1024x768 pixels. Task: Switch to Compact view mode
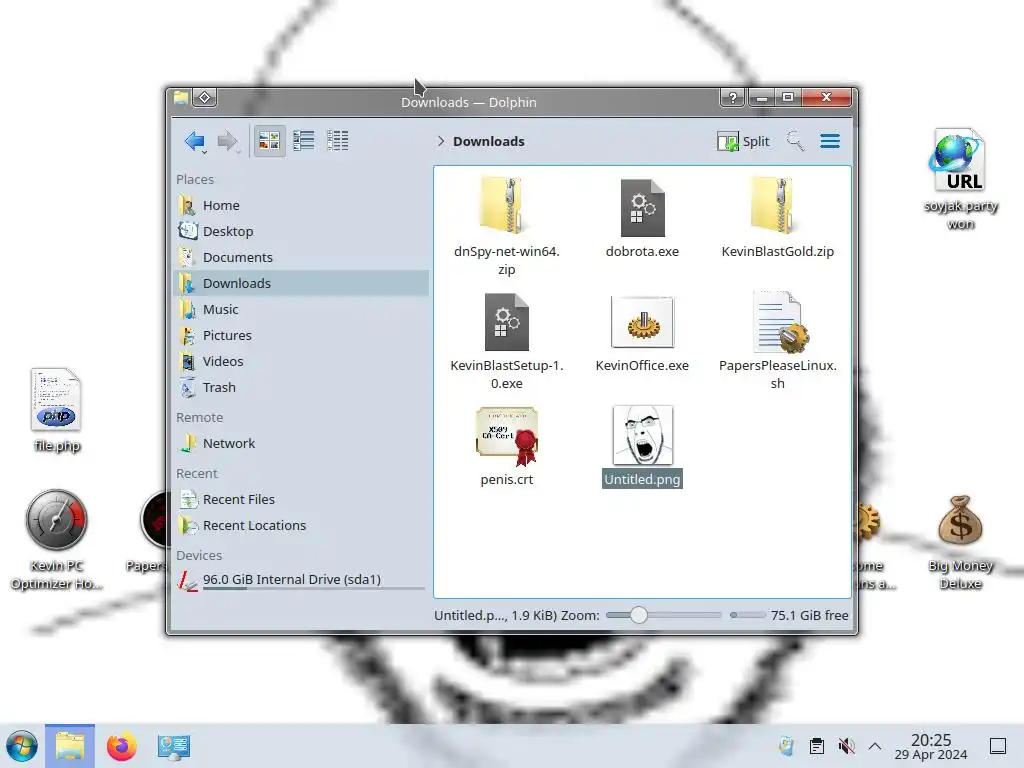[304, 140]
